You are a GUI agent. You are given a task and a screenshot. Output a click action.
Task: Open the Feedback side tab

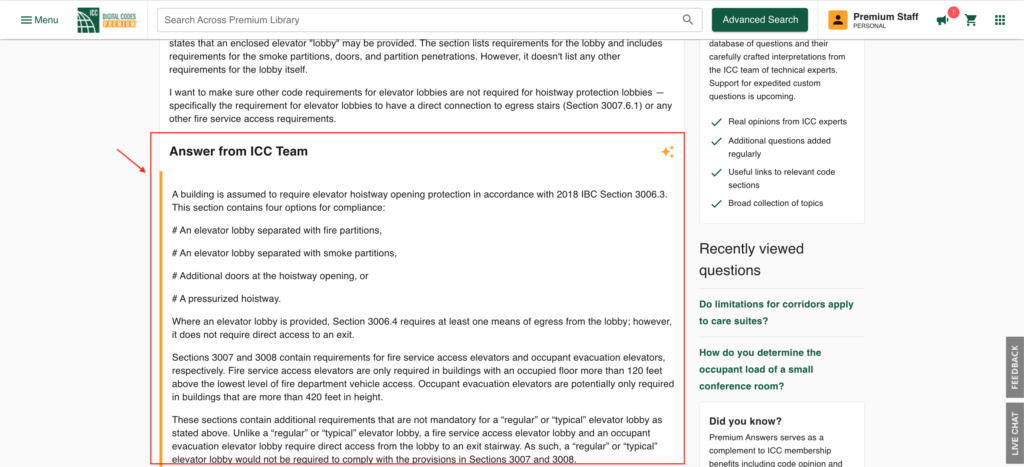pos(1015,367)
